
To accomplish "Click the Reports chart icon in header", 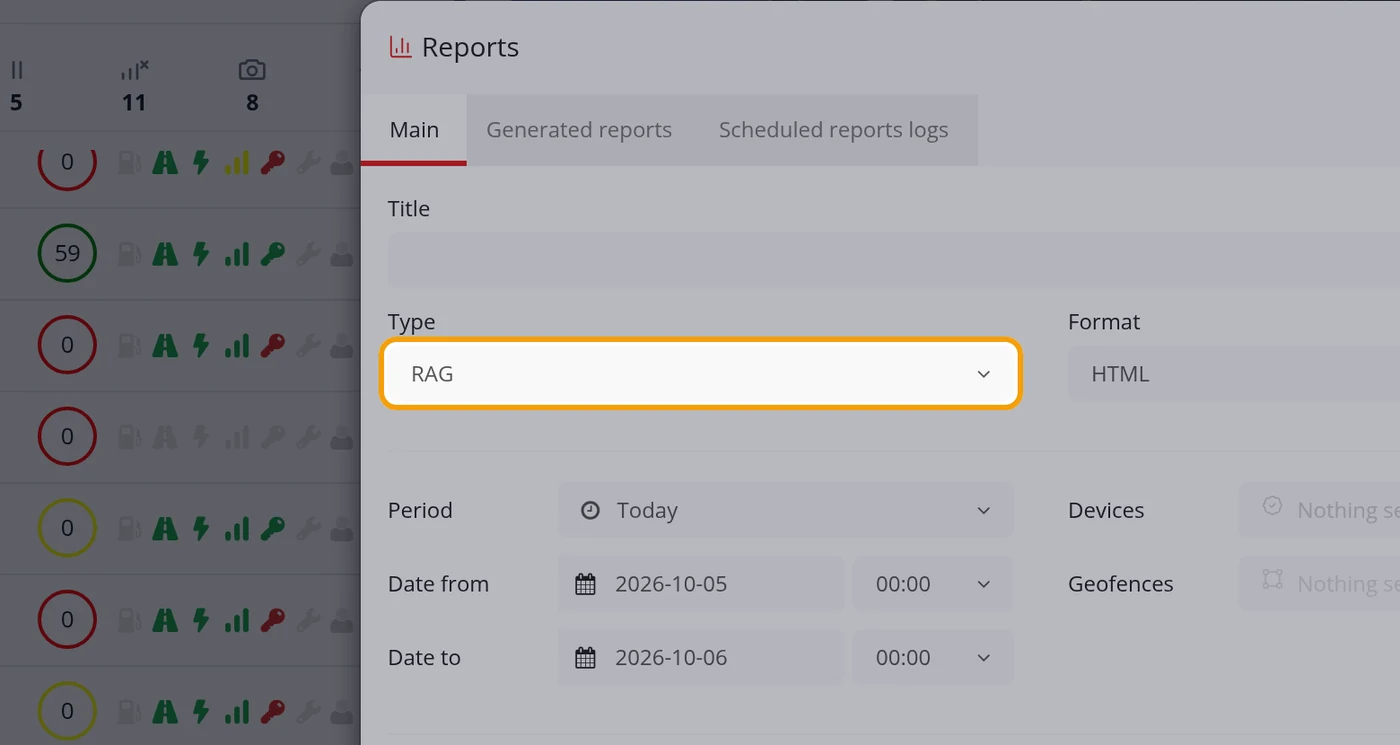I will coord(400,47).
